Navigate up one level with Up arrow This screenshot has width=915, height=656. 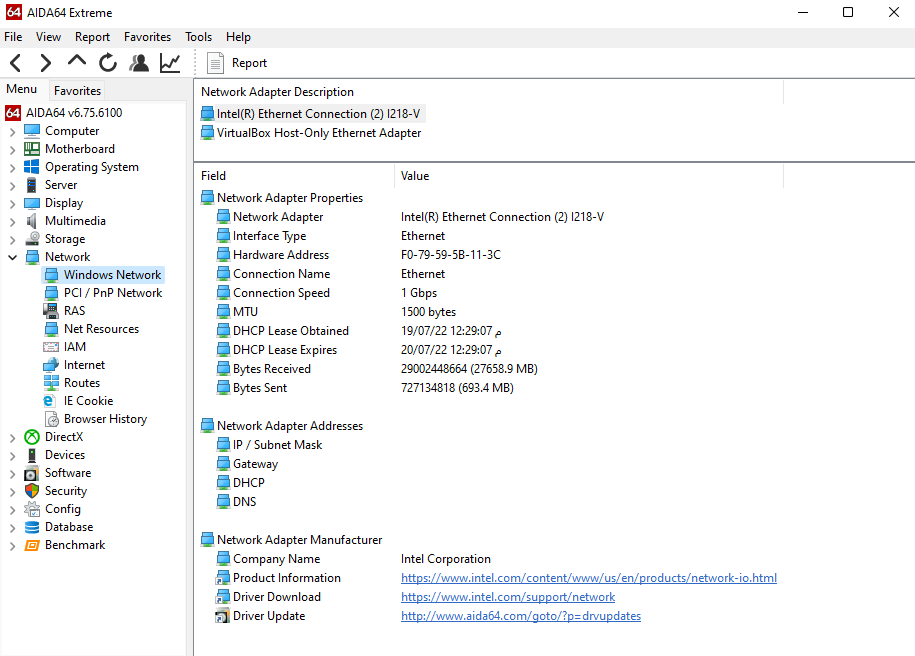[x=76, y=61]
